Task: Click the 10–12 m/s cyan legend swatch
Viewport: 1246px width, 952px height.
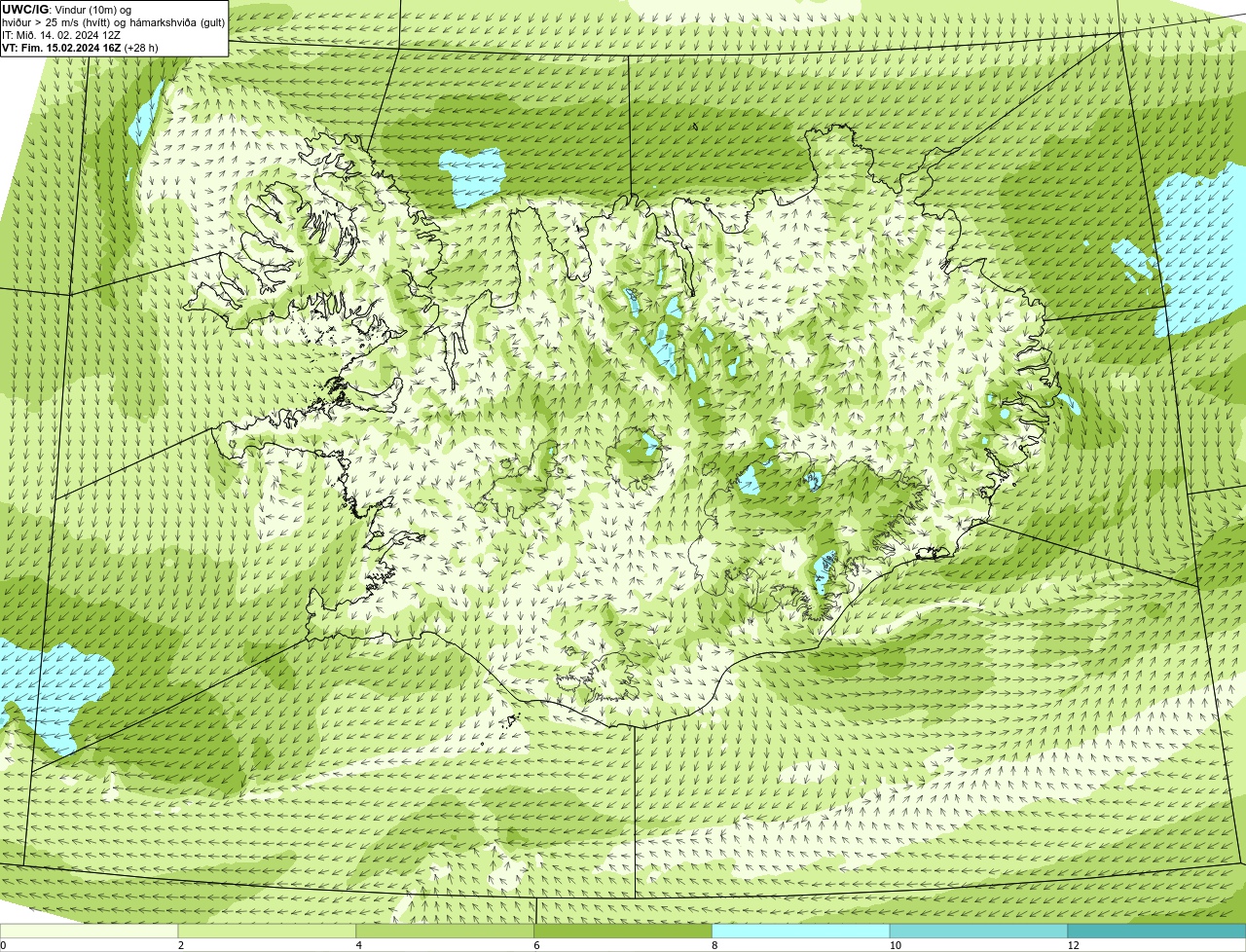Action: (979, 931)
